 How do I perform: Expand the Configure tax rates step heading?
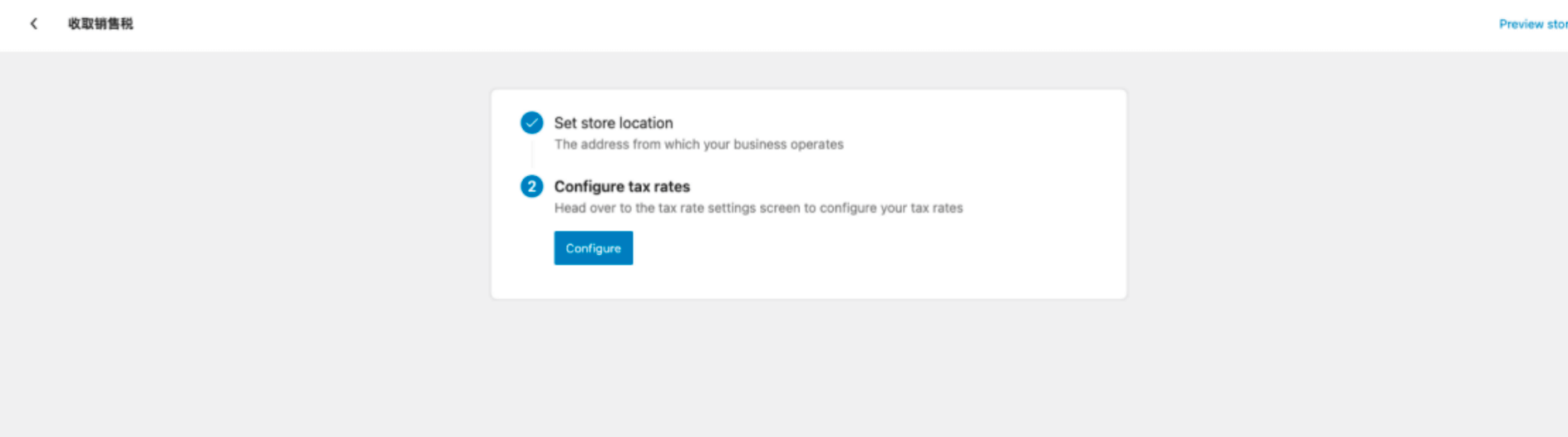coord(622,187)
